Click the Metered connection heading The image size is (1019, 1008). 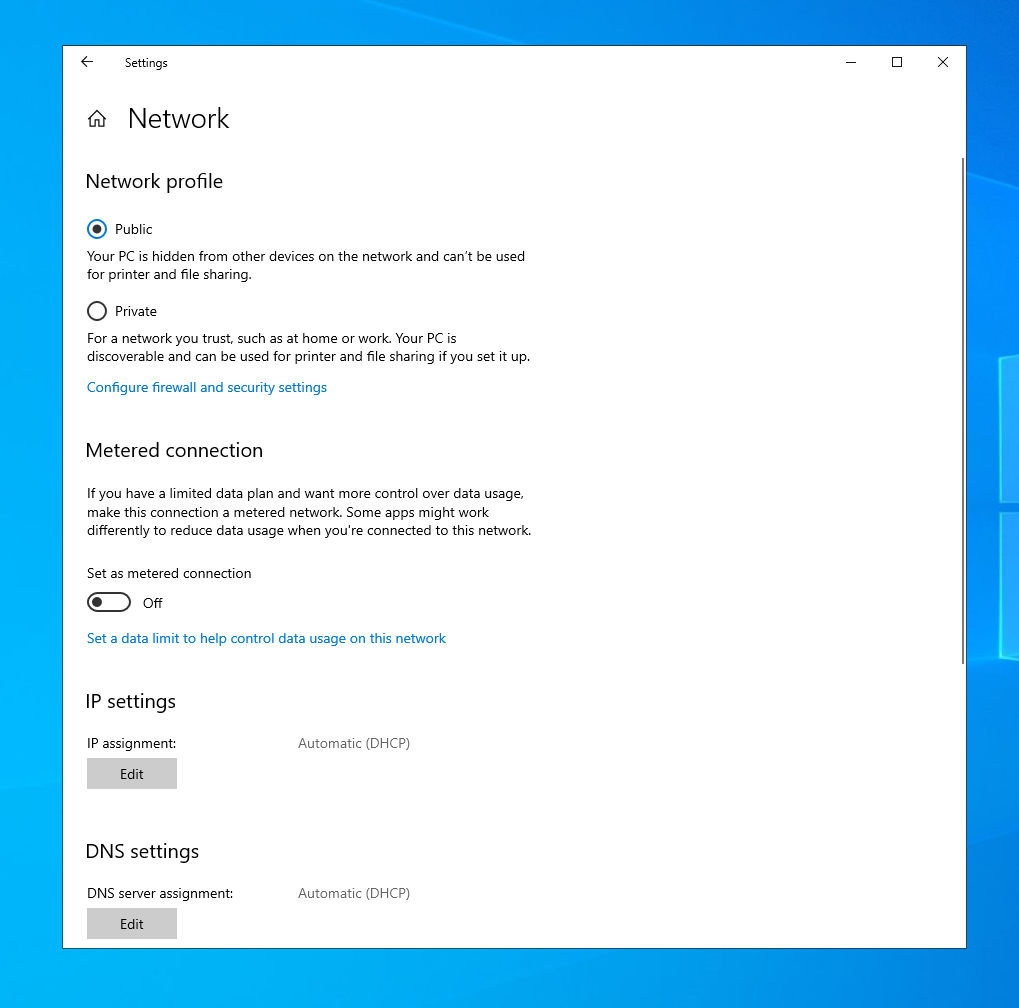tap(174, 450)
